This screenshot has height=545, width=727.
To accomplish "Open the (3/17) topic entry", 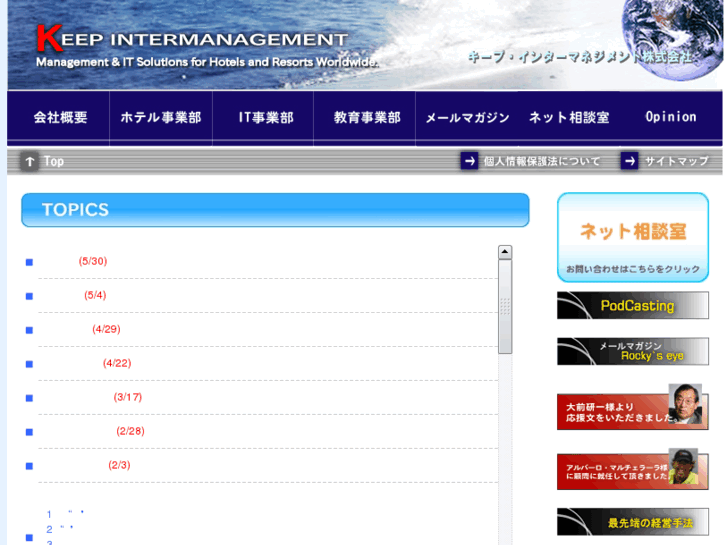I will 128,397.
